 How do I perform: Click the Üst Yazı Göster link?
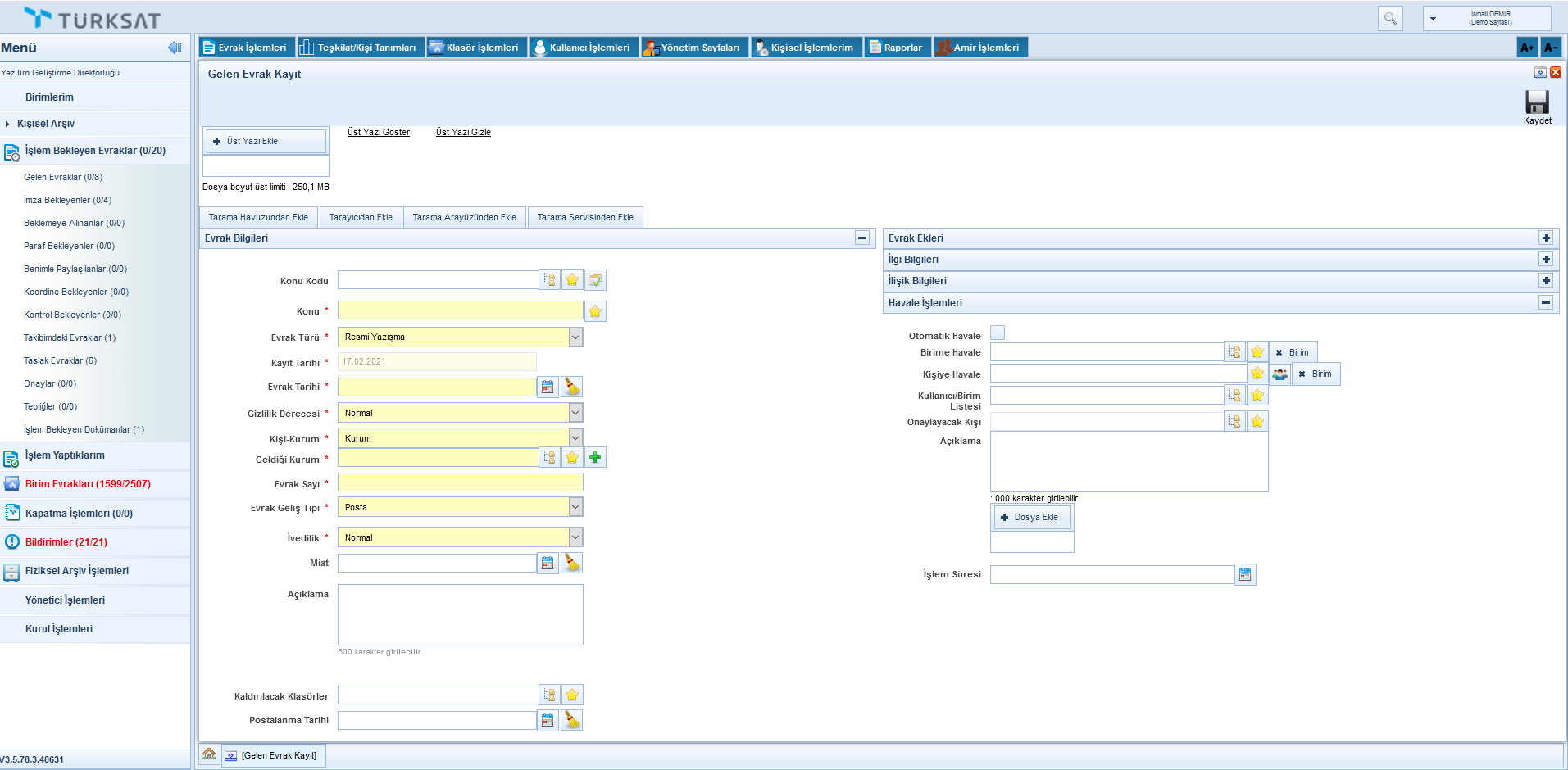(x=378, y=132)
